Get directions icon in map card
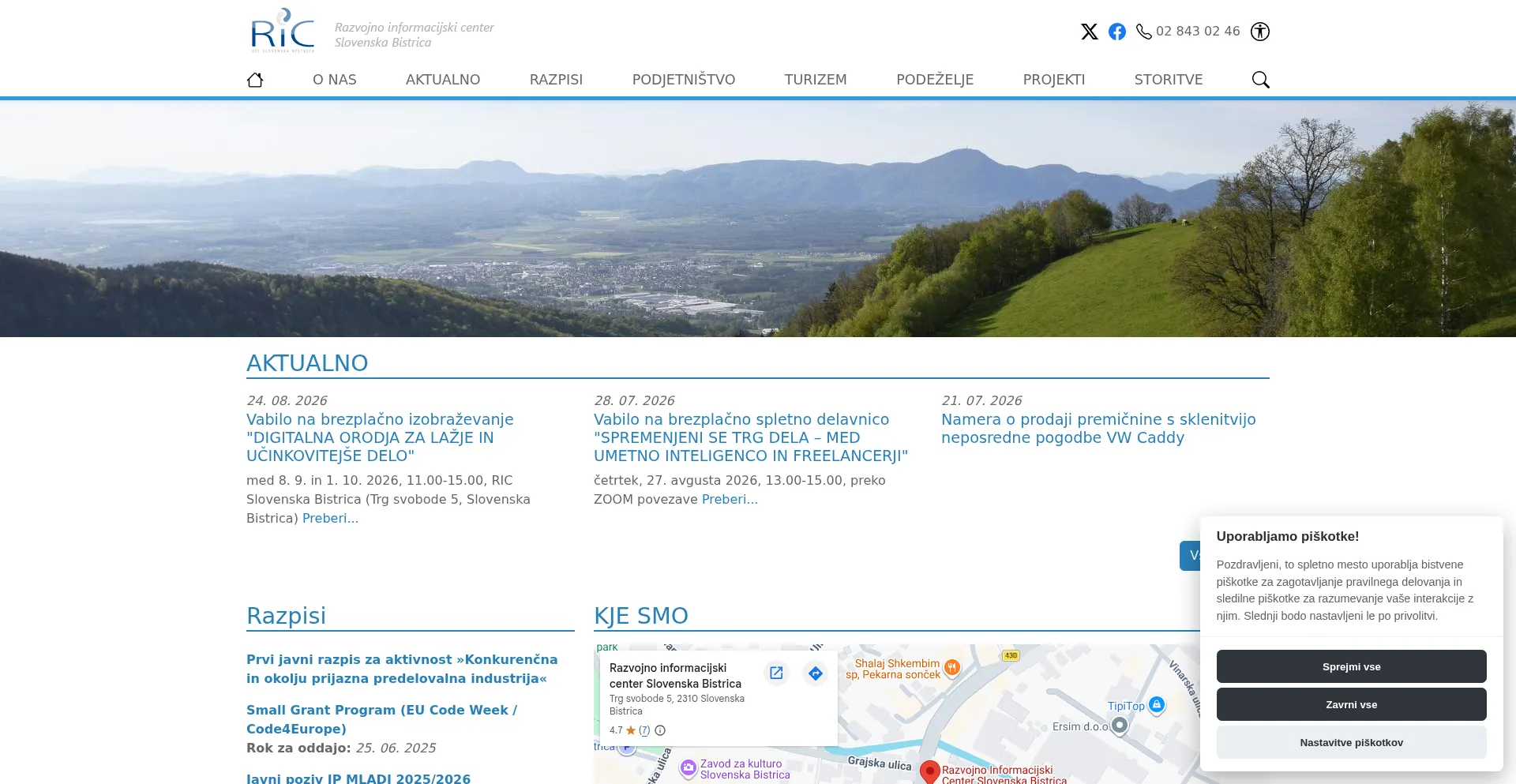Screen dimensions: 1516x784 coord(816,673)
